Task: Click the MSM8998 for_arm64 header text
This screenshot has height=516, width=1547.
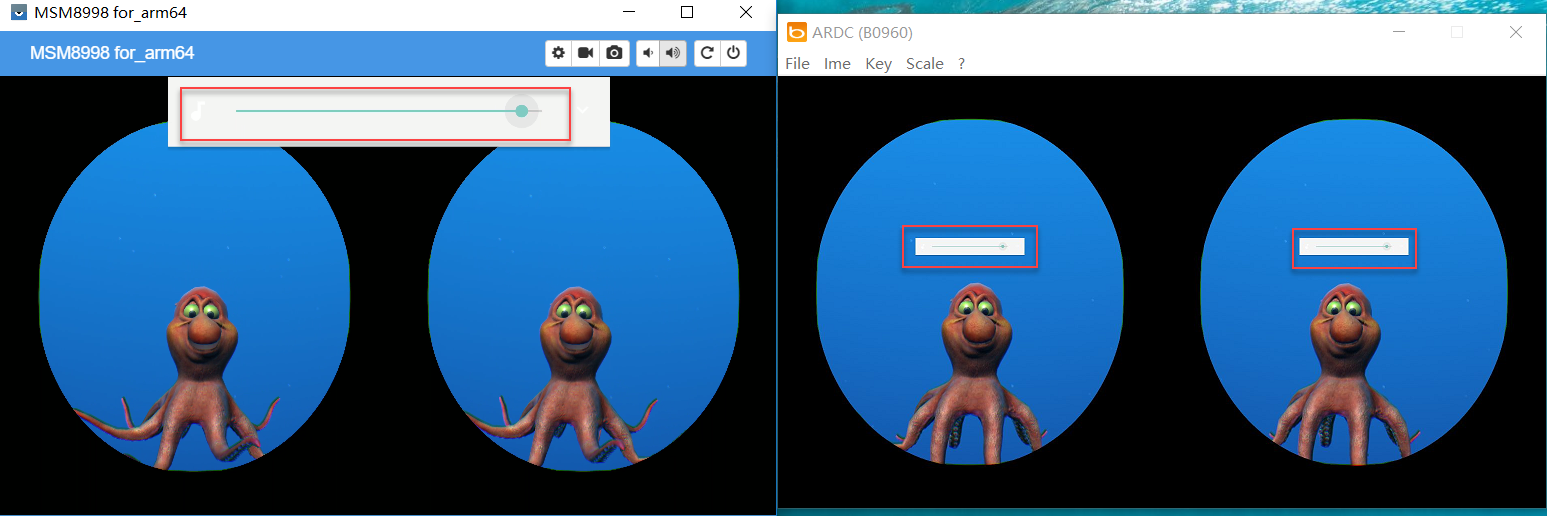Action: (112, 53)
